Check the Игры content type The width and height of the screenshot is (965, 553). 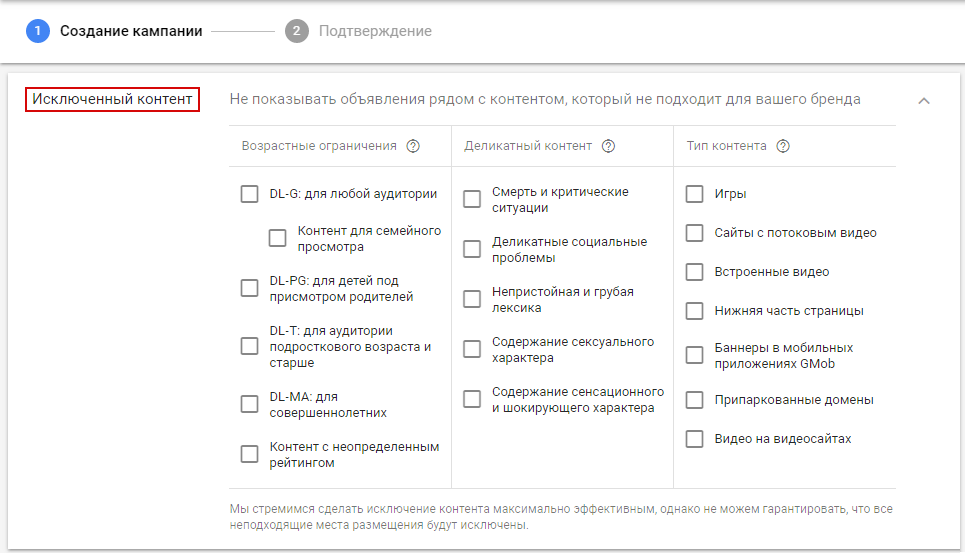[695, 194]
